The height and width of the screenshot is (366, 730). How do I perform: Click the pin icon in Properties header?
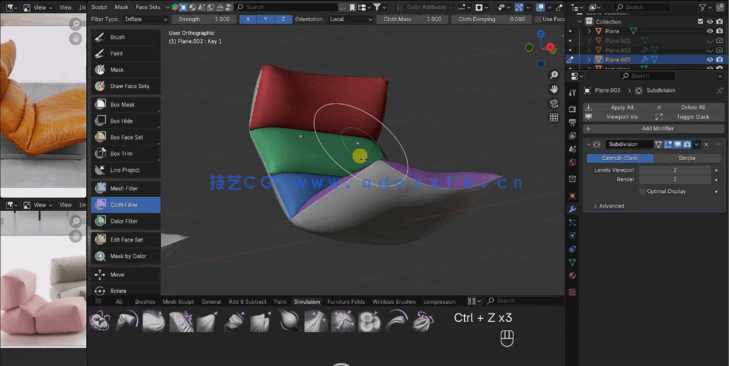(720, 90)
